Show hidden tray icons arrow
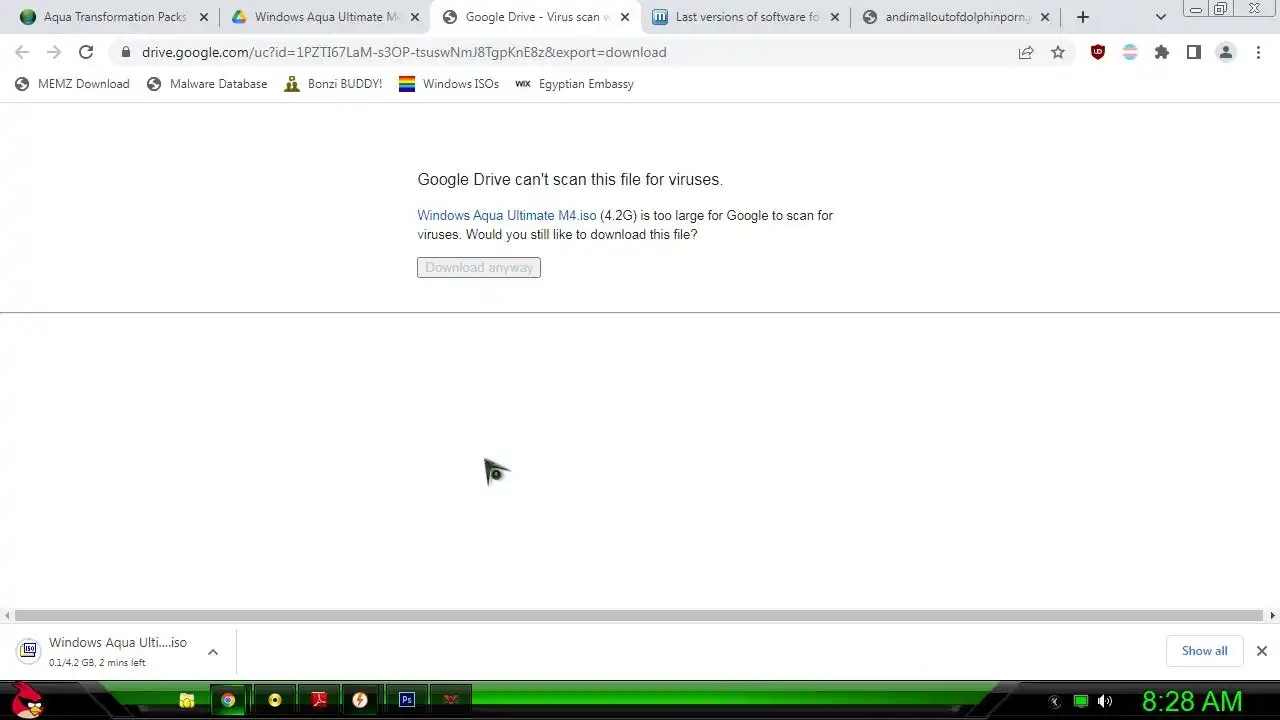 [x=1054, y=702]
